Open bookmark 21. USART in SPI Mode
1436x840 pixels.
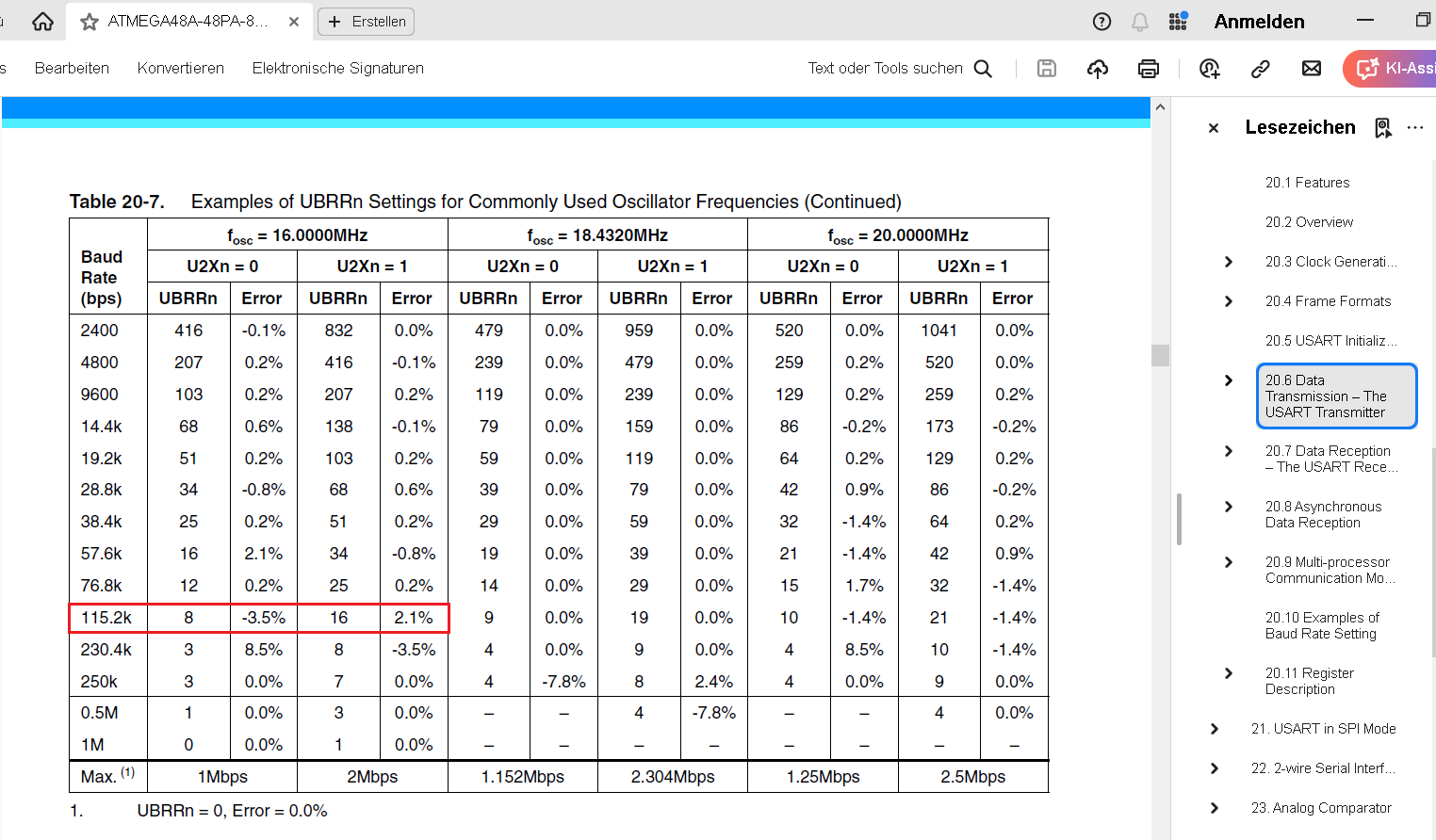click(1323, 729)
